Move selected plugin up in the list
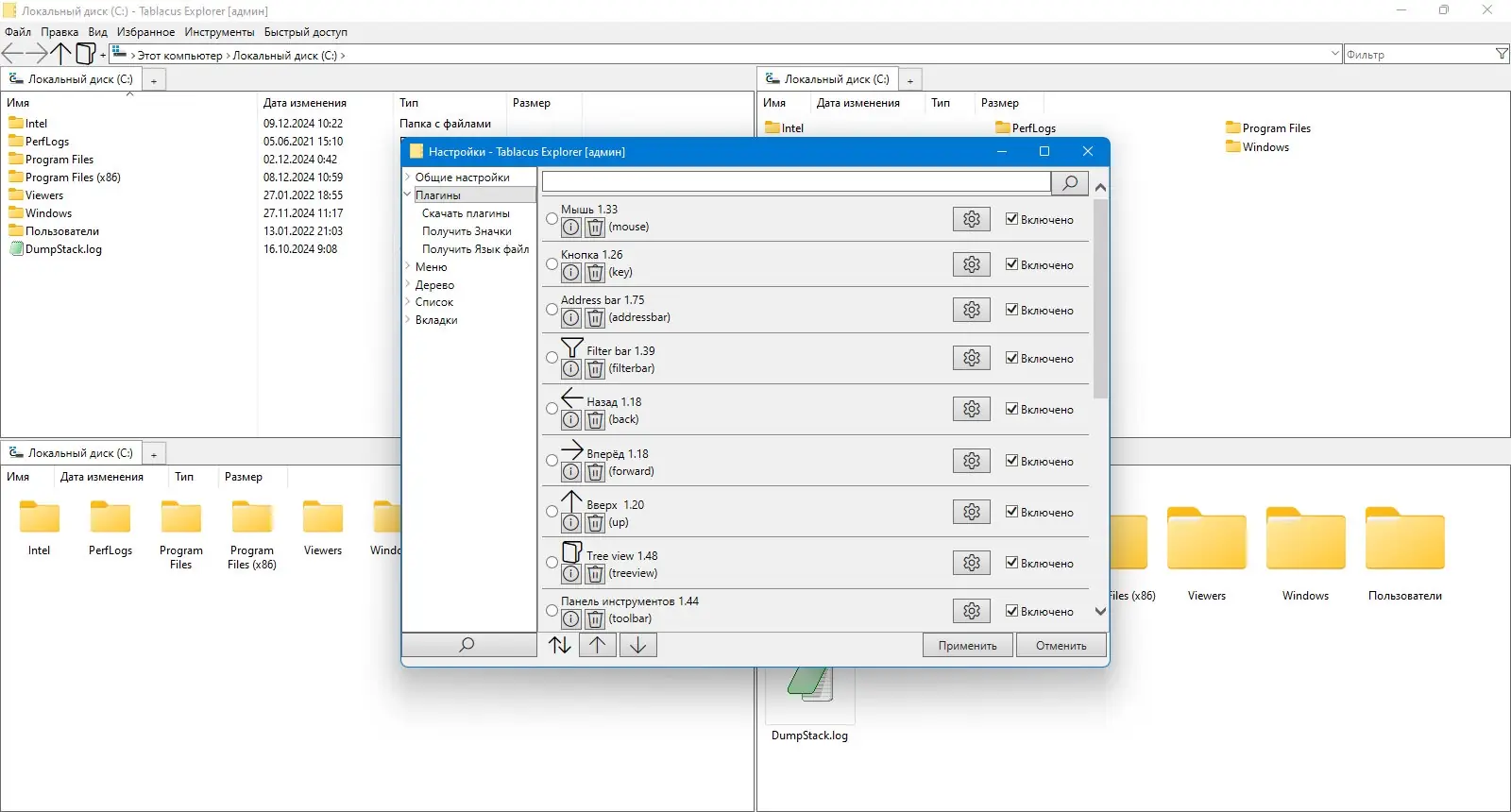1511x812 pixels. (x=598, y=645)
